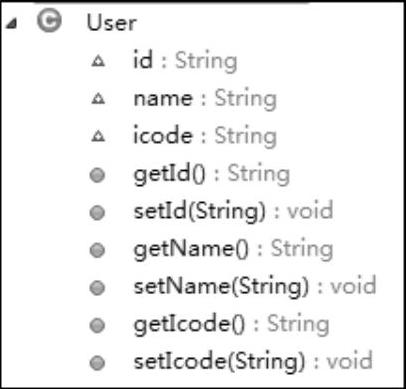Click the circle method icon for getName()
The height and width of the screenshot is (389, 406).
(x=97, y=250)
